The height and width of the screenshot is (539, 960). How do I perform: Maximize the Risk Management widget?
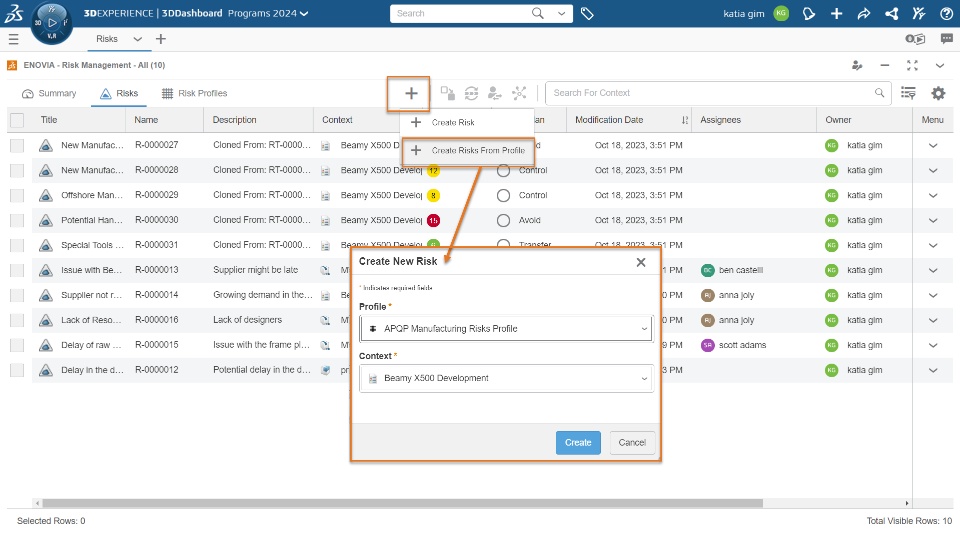(912, 66)
